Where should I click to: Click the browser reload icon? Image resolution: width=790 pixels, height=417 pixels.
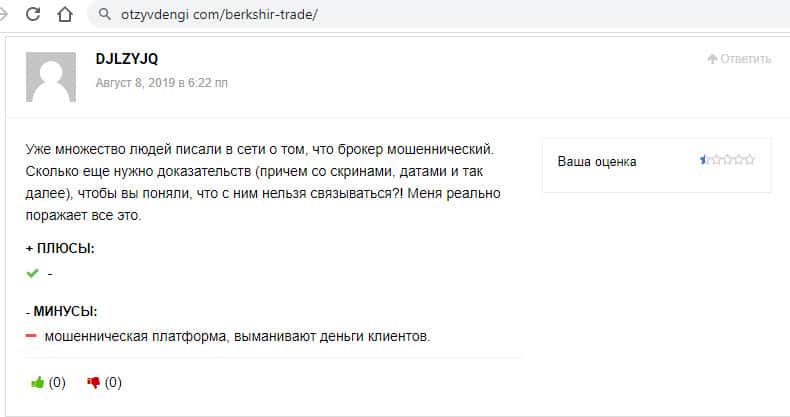(36, 15)
